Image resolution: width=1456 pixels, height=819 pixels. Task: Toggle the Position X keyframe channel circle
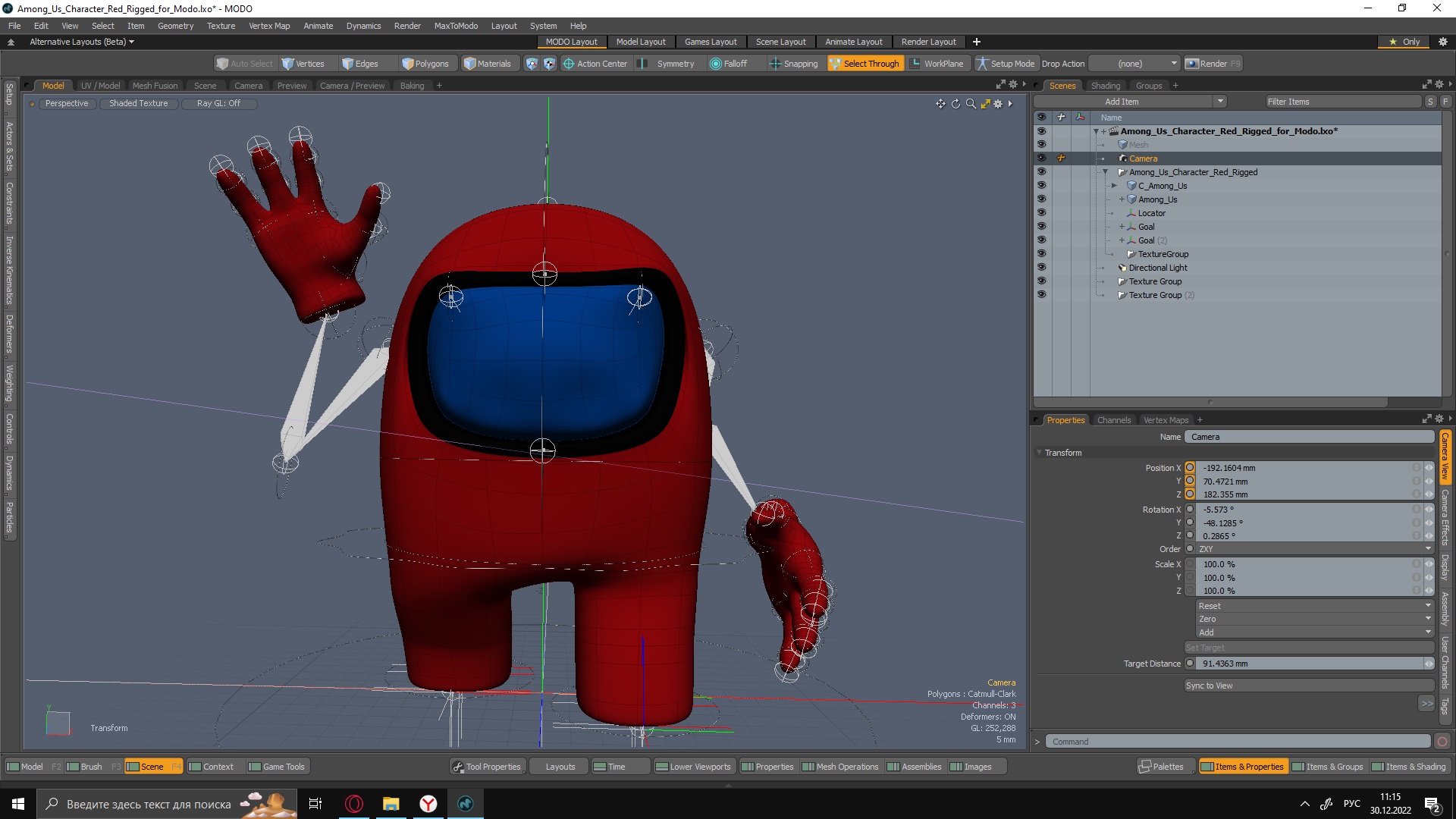click(x=1190, y=468)
